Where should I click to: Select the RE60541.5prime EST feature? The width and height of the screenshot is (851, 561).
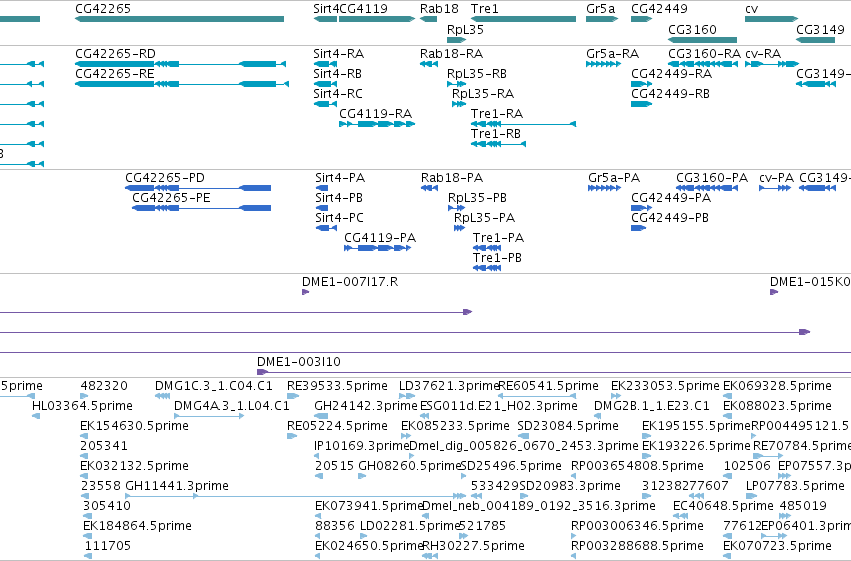pos(537,396)
